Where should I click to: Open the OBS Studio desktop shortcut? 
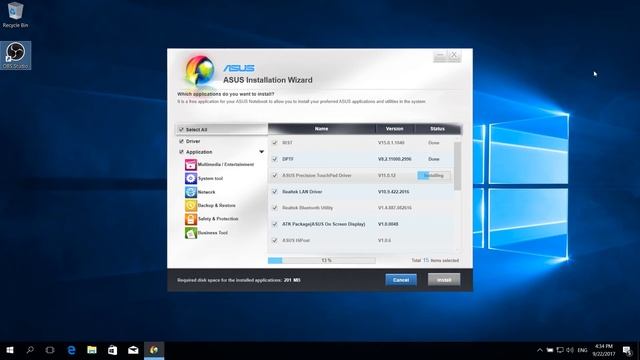pos(16,56)
